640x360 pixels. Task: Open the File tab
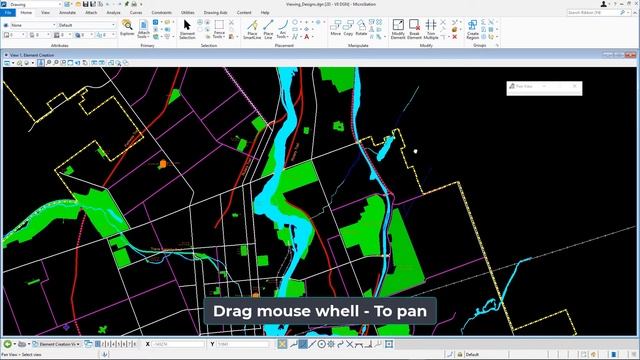point(8,13)
